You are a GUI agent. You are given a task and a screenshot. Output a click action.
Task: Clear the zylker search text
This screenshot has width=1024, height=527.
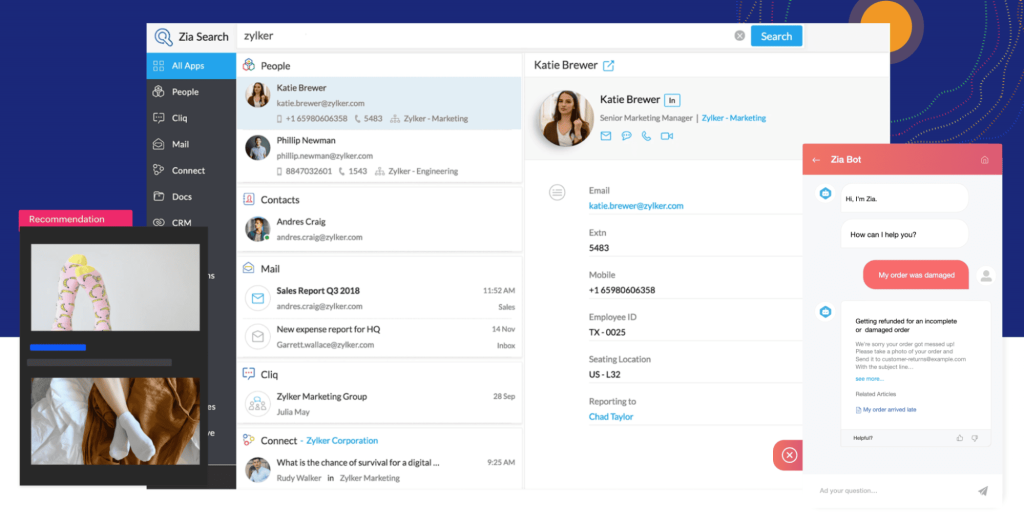[739, 36]
